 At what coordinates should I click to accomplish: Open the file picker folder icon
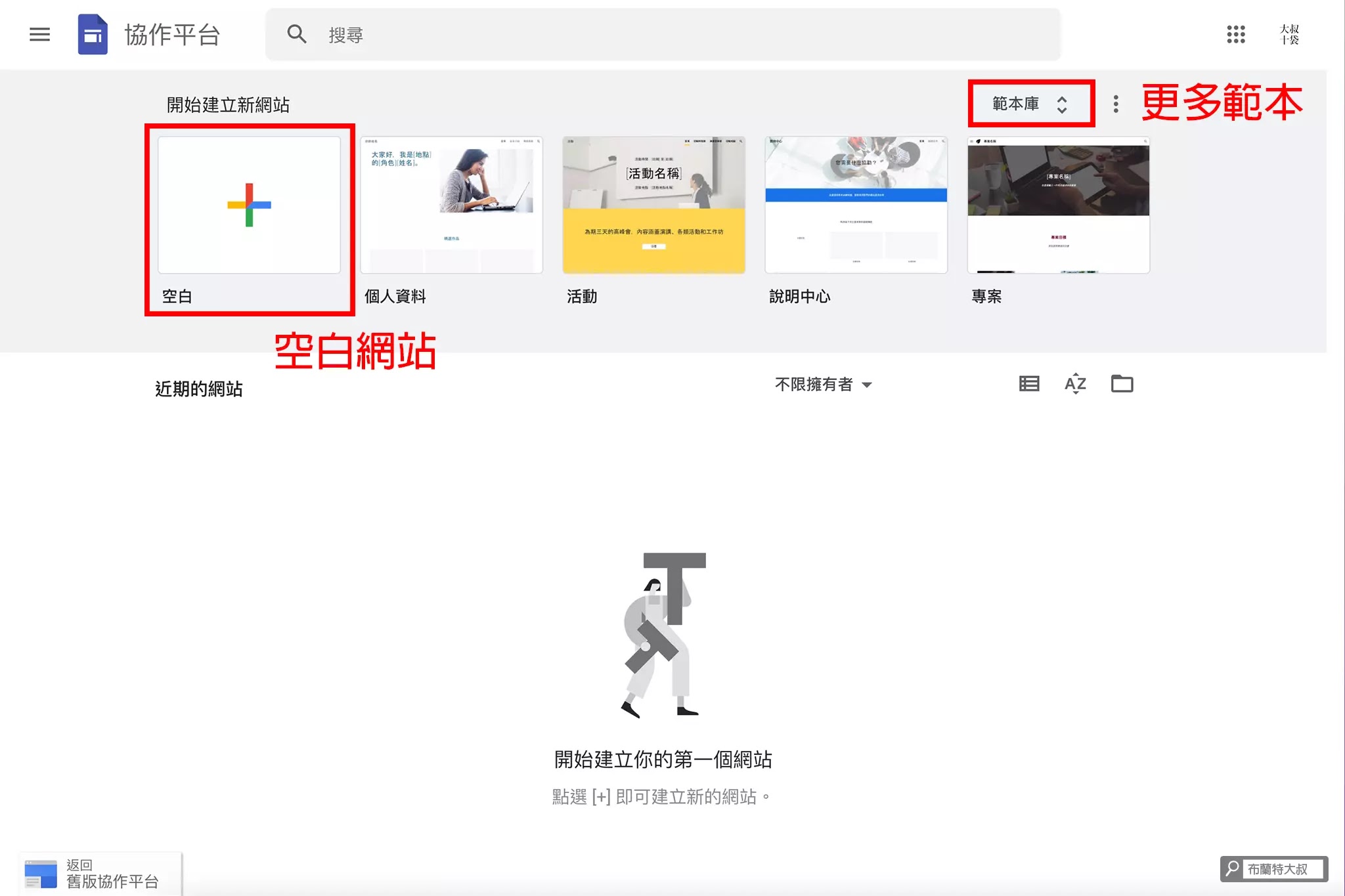pos(1122,383)
